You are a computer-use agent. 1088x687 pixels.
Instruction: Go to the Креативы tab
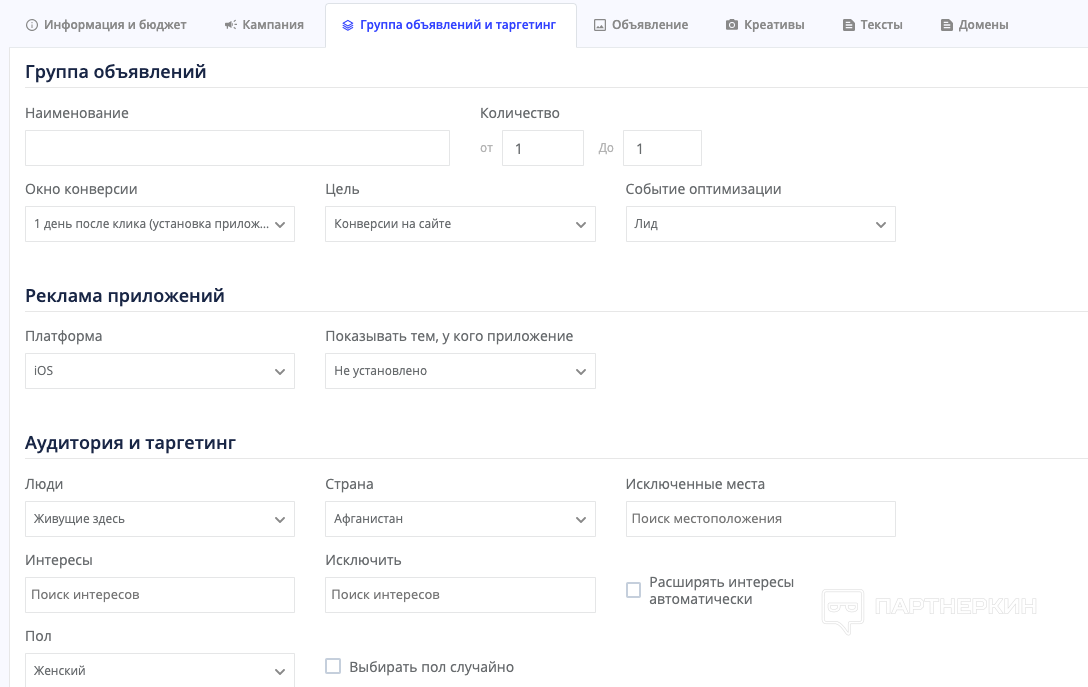point(765,25)
